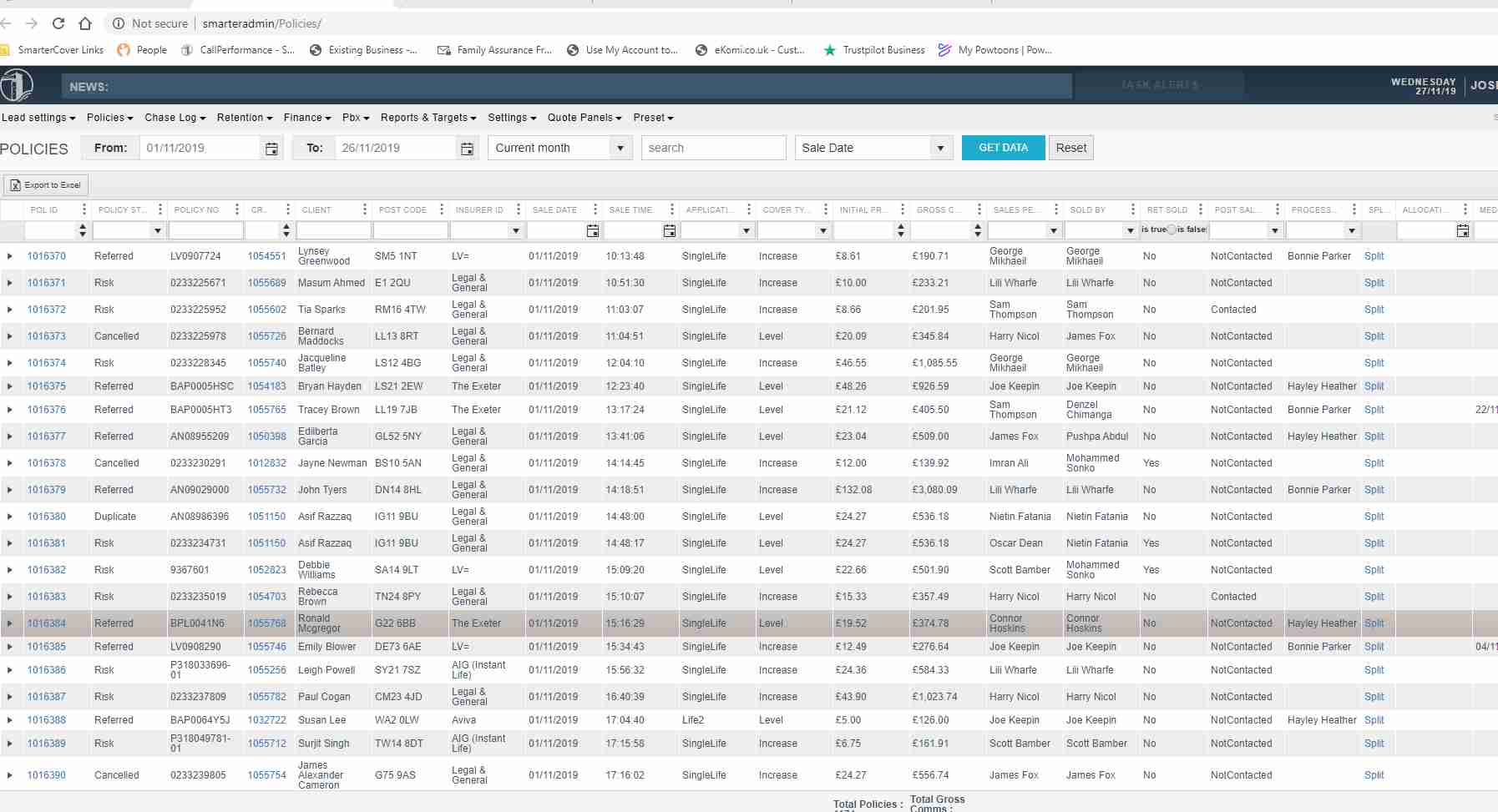Click the browser home icon

click(x=85, y=23)
